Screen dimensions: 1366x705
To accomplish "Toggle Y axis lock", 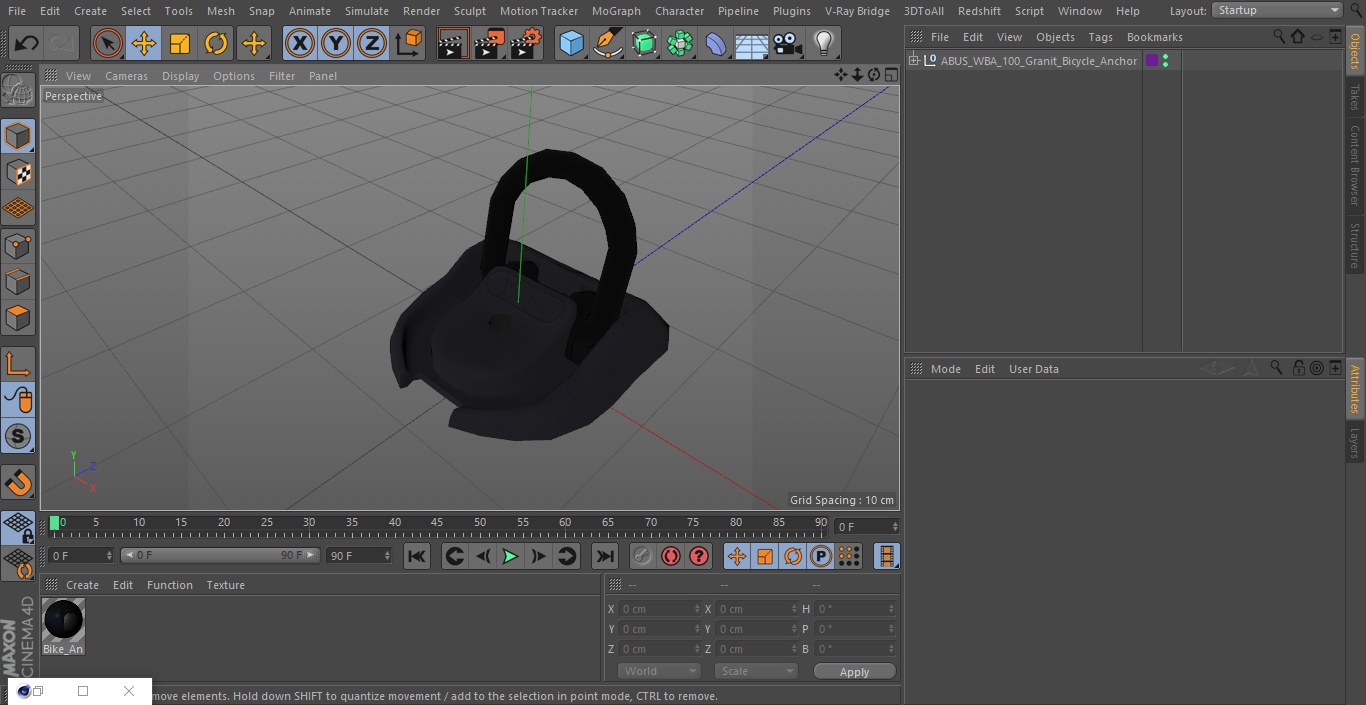I will tap(336, 44).
